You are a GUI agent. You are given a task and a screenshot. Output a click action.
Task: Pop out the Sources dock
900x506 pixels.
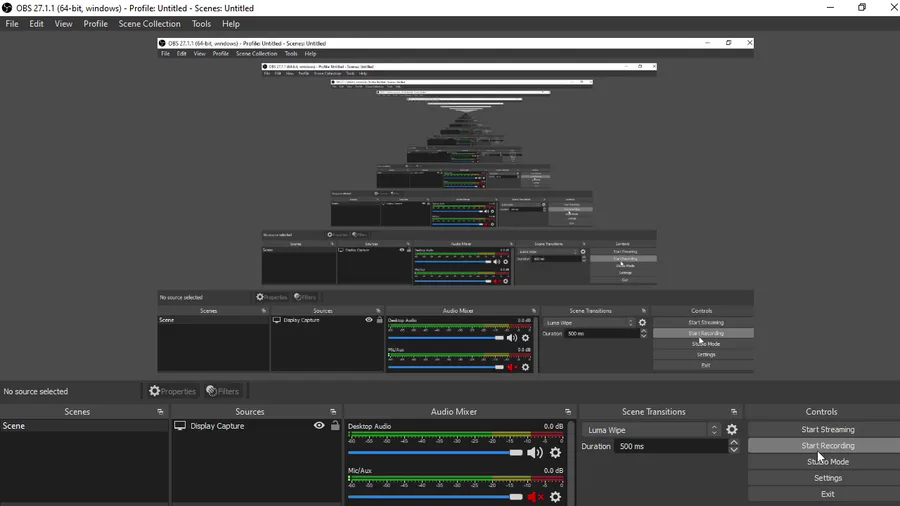(x=333, y=412)
